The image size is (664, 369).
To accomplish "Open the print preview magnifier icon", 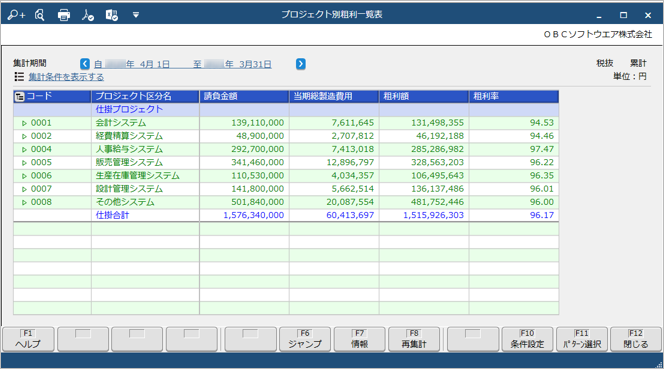I will (40, 15).
